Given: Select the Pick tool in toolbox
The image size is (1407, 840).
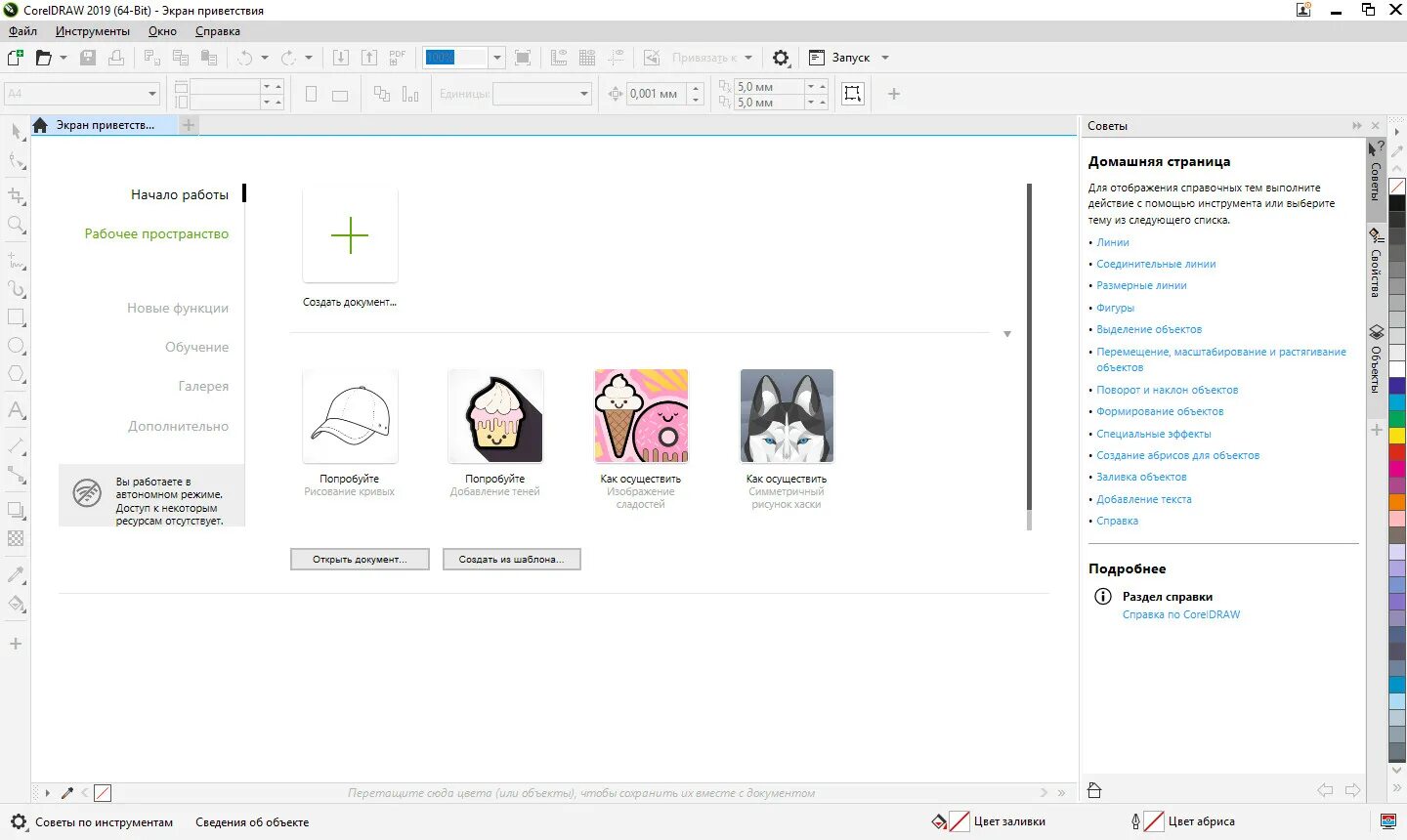Looking at the screenshot, I should (x=16, y=133).
